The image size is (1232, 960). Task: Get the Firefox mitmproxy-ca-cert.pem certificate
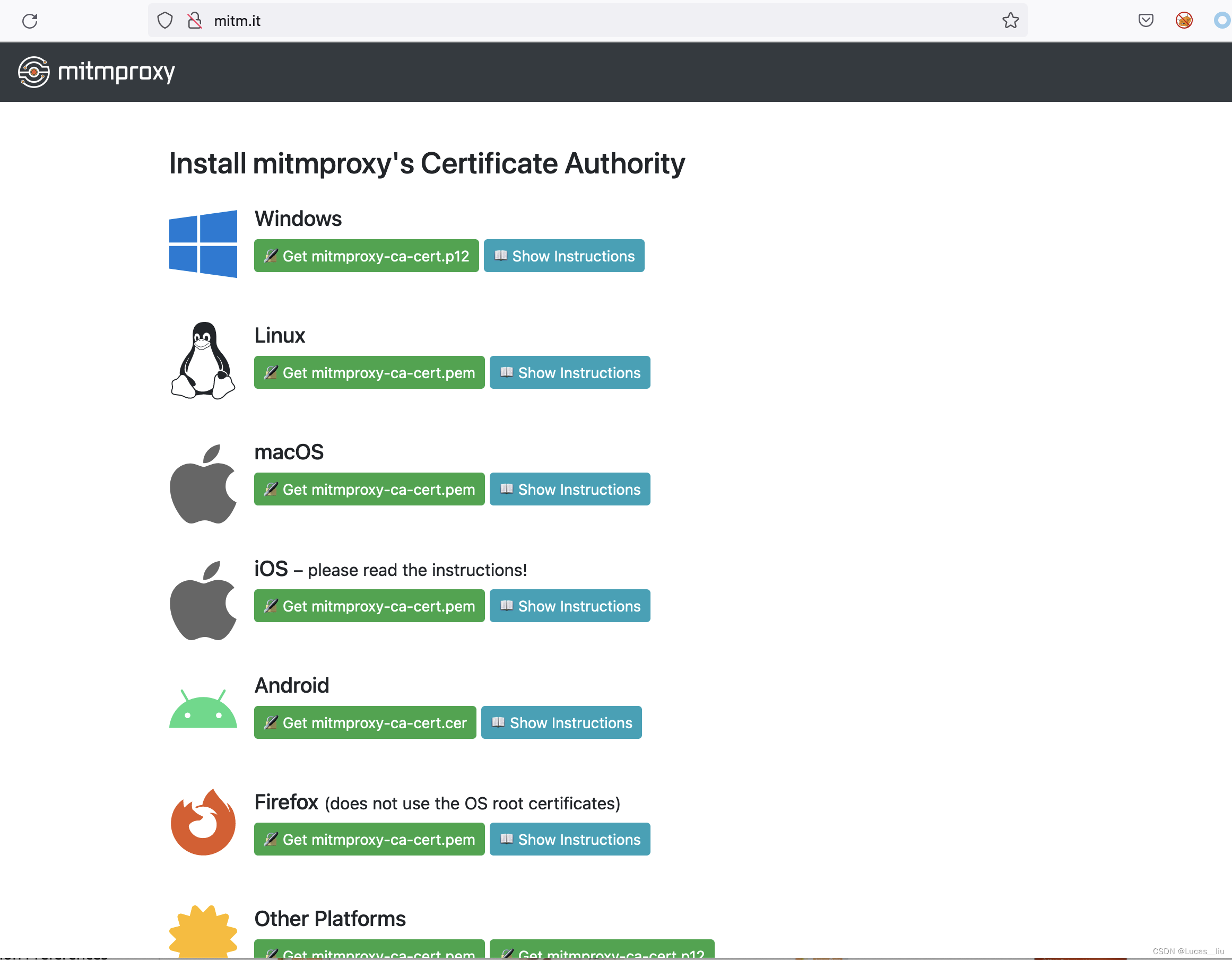pyautogui.click(x=369, y=839)
